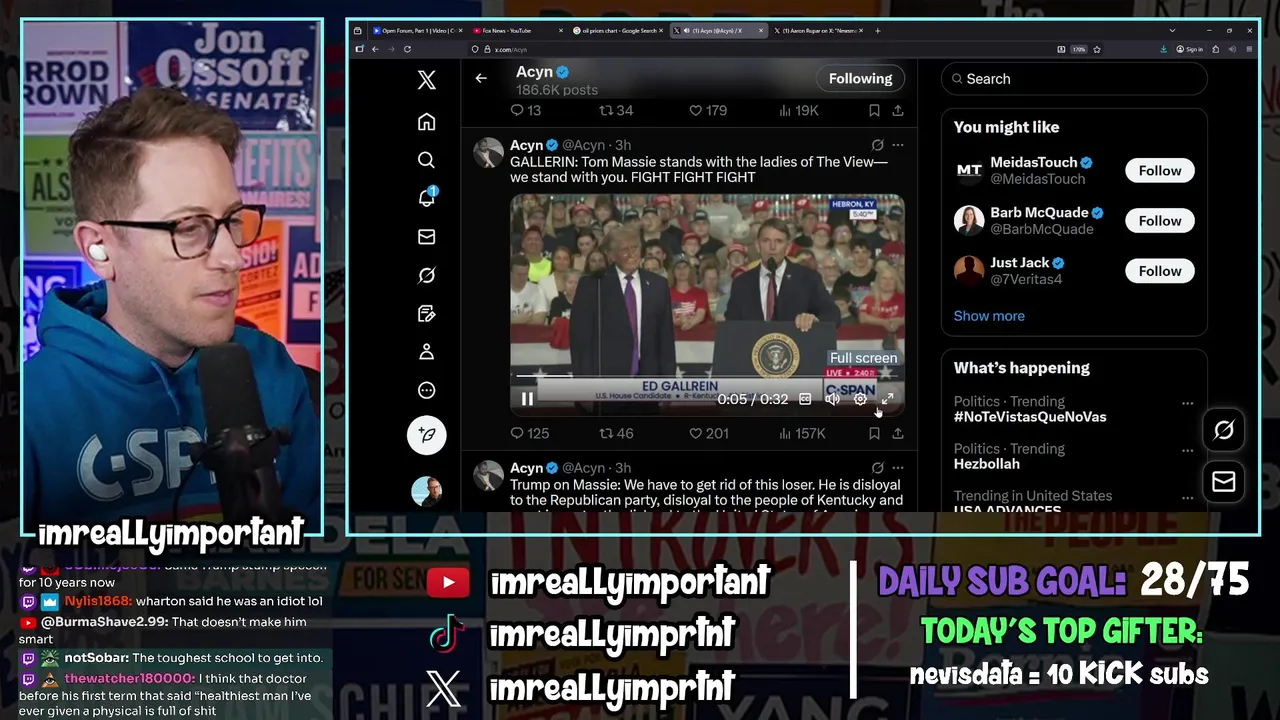Adjust the 170% zoom level indicator
The width and height of the screenshot is (1280, 720).
click(x=1079, y=49)
